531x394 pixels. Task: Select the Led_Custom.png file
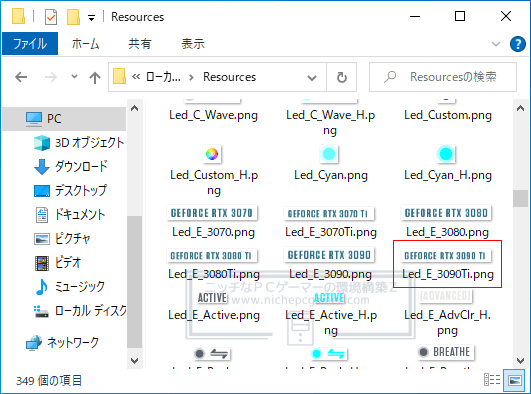coord(448,115)
